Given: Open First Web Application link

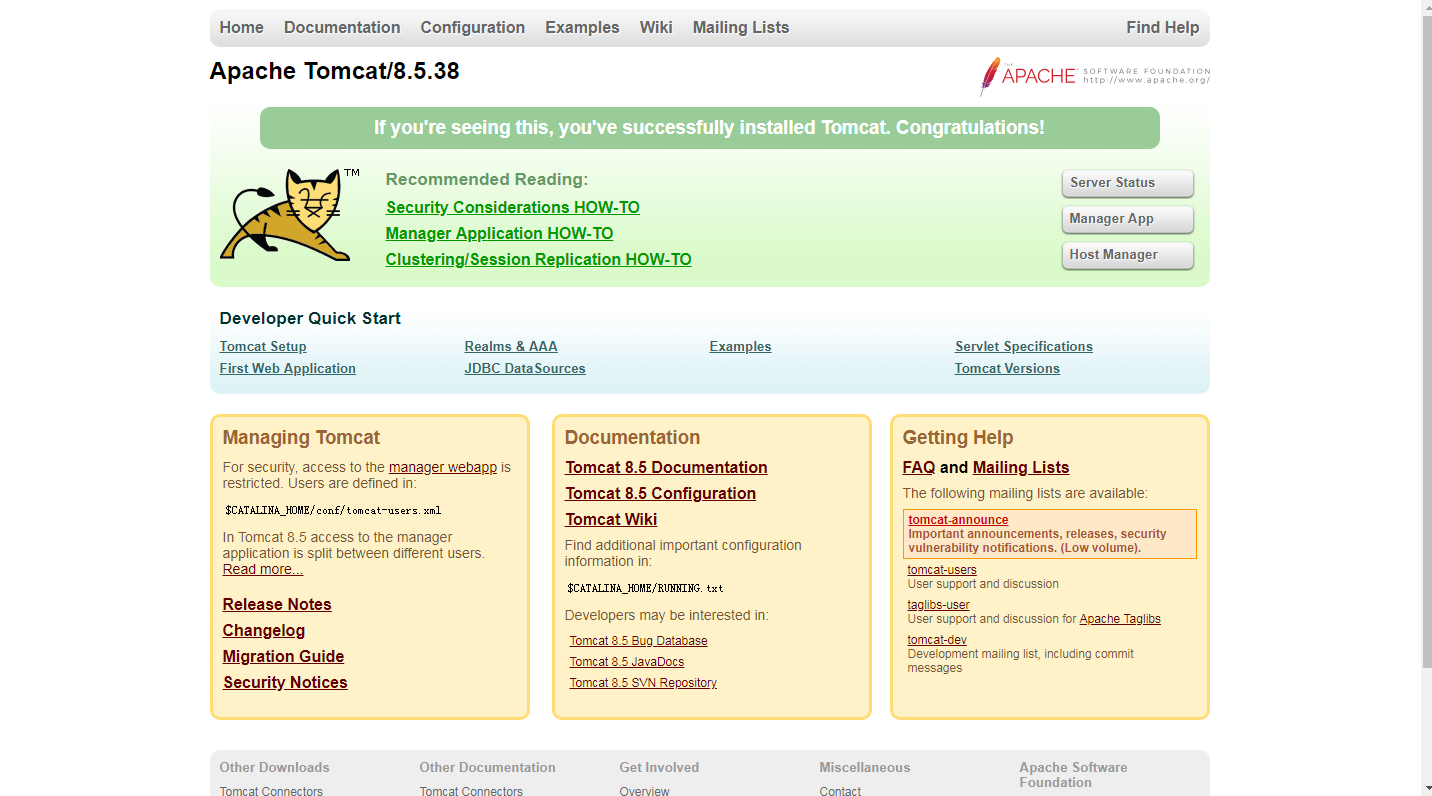Looking at the screenshot, I should pos(288,369).
